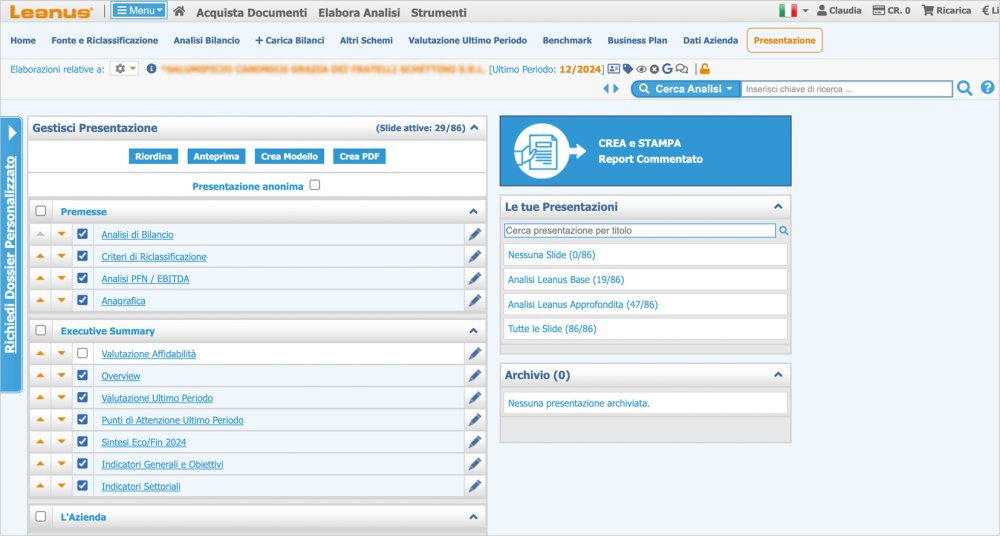Go to Fonte e Riclassificazione tab

coord(105,40)
